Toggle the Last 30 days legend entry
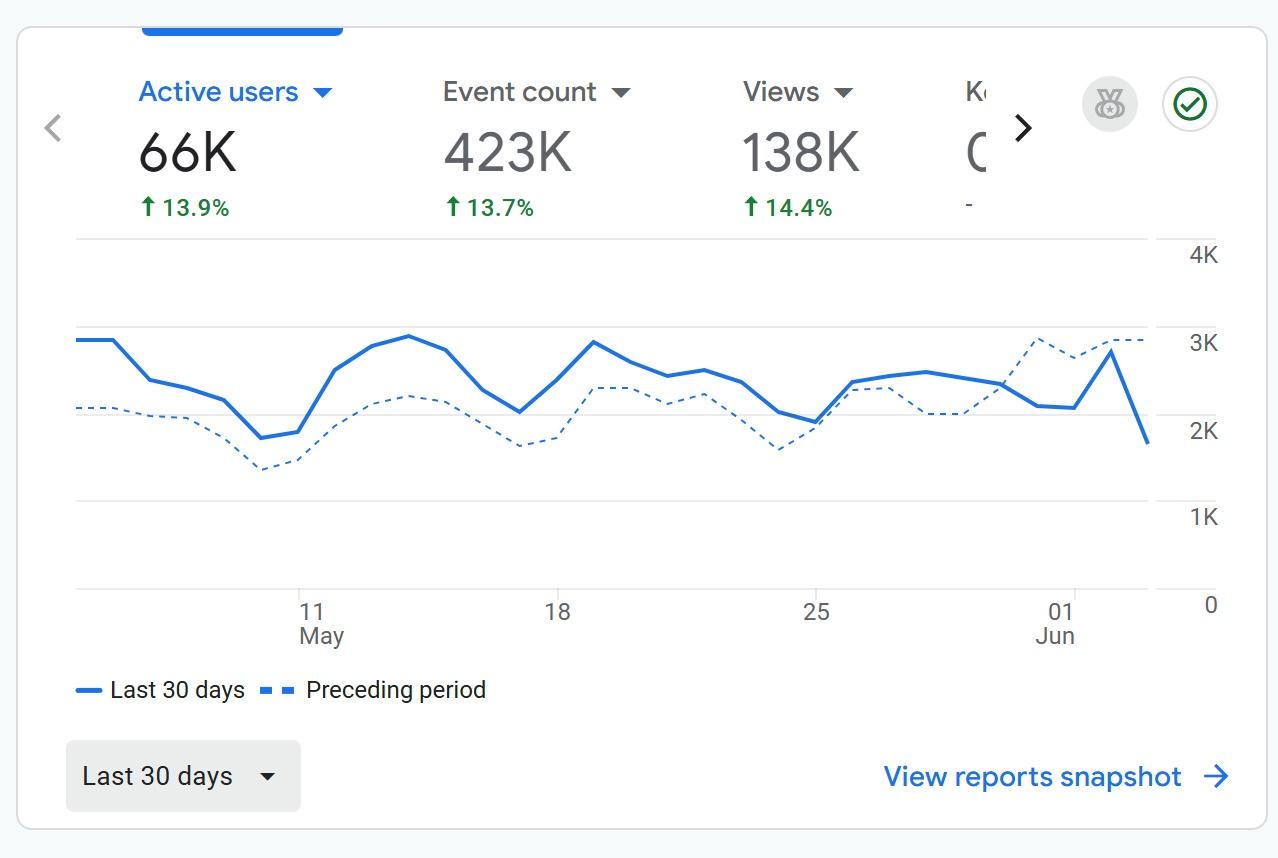This screenshot has width=1278, height=858. 160,690
